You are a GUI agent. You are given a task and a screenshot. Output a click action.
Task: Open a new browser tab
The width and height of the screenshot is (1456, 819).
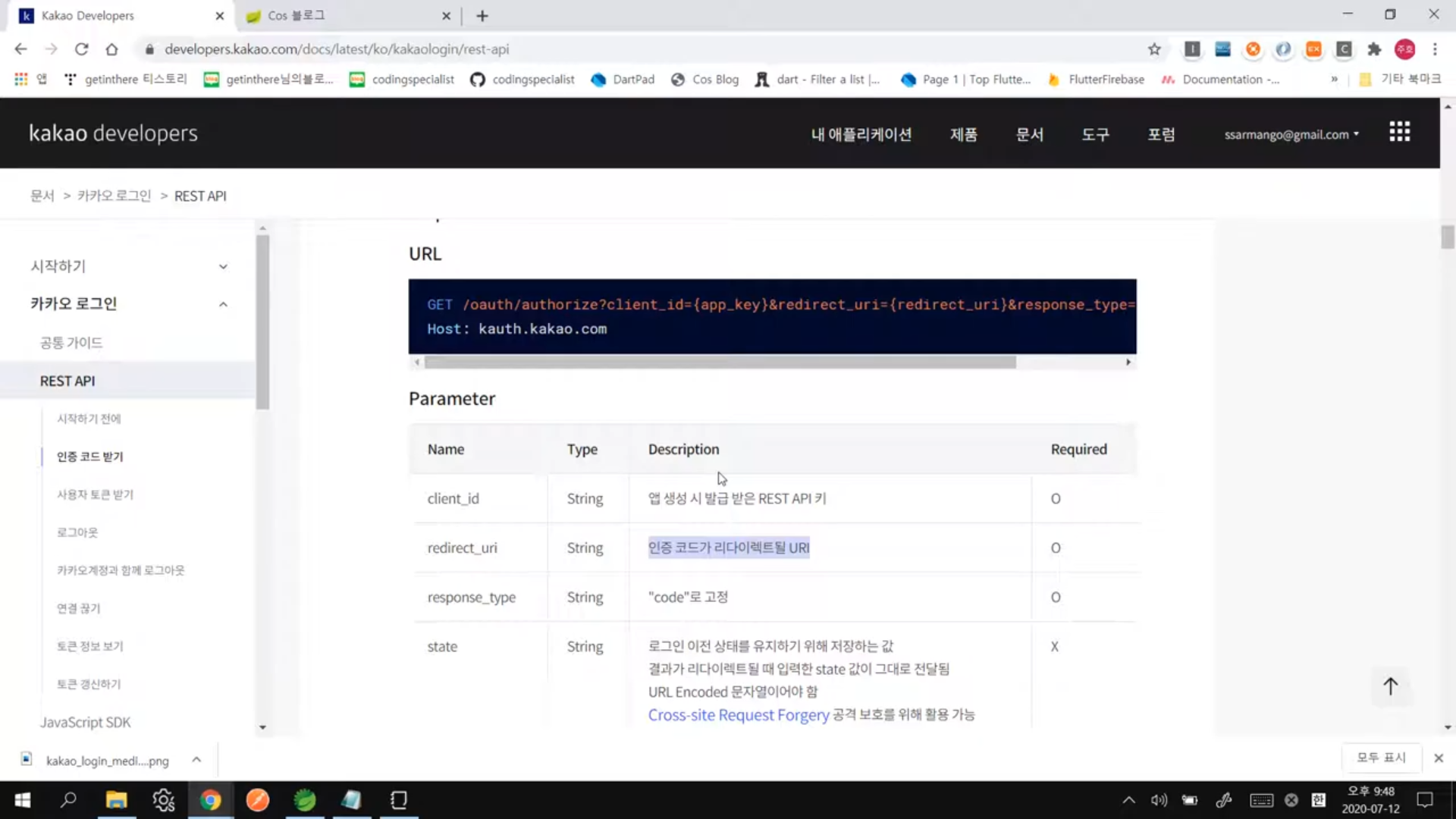click(482, 16)
